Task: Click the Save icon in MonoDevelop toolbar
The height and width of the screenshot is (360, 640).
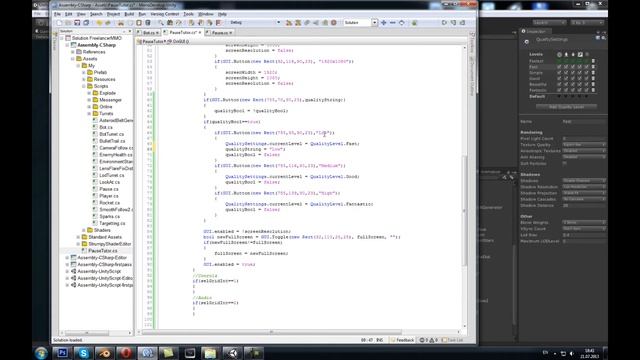Action: (77, 23)
